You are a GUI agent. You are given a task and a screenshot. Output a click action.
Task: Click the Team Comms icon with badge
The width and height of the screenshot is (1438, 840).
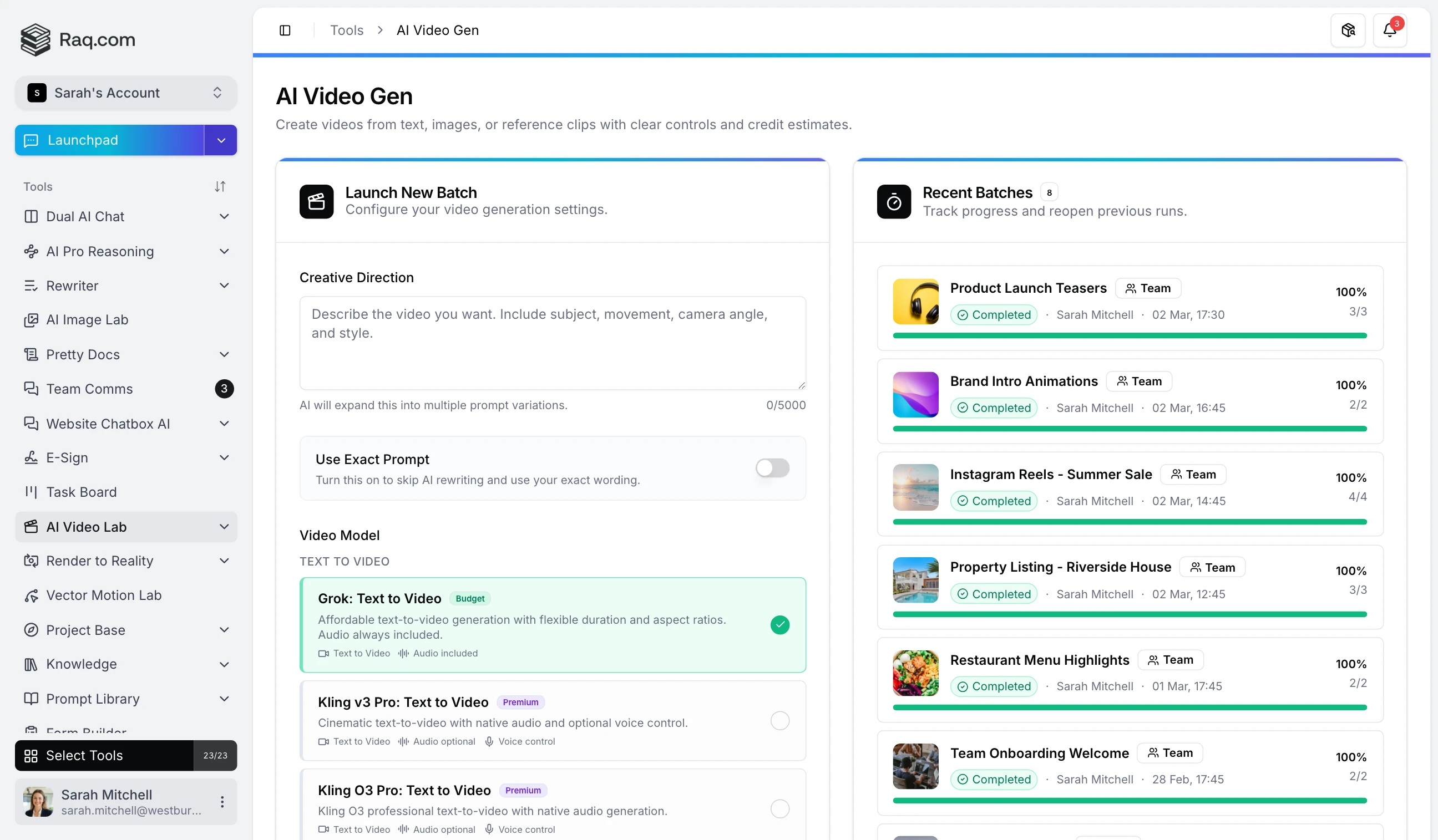[x=32, y=388]
